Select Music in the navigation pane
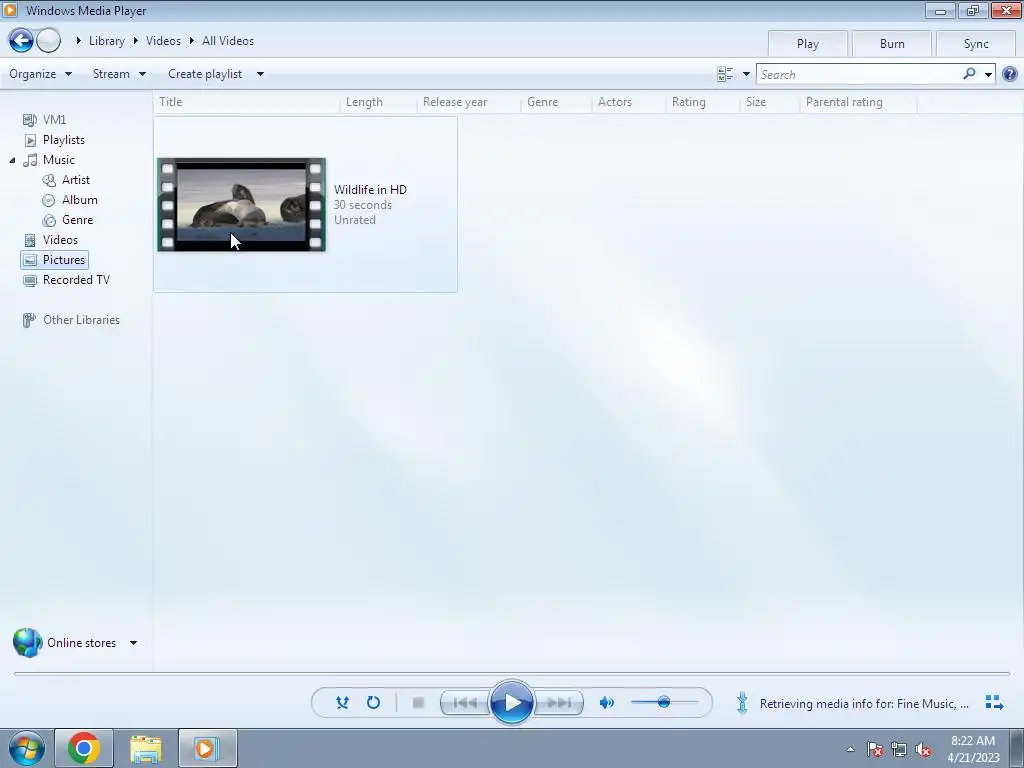 (x=59, y=159)
